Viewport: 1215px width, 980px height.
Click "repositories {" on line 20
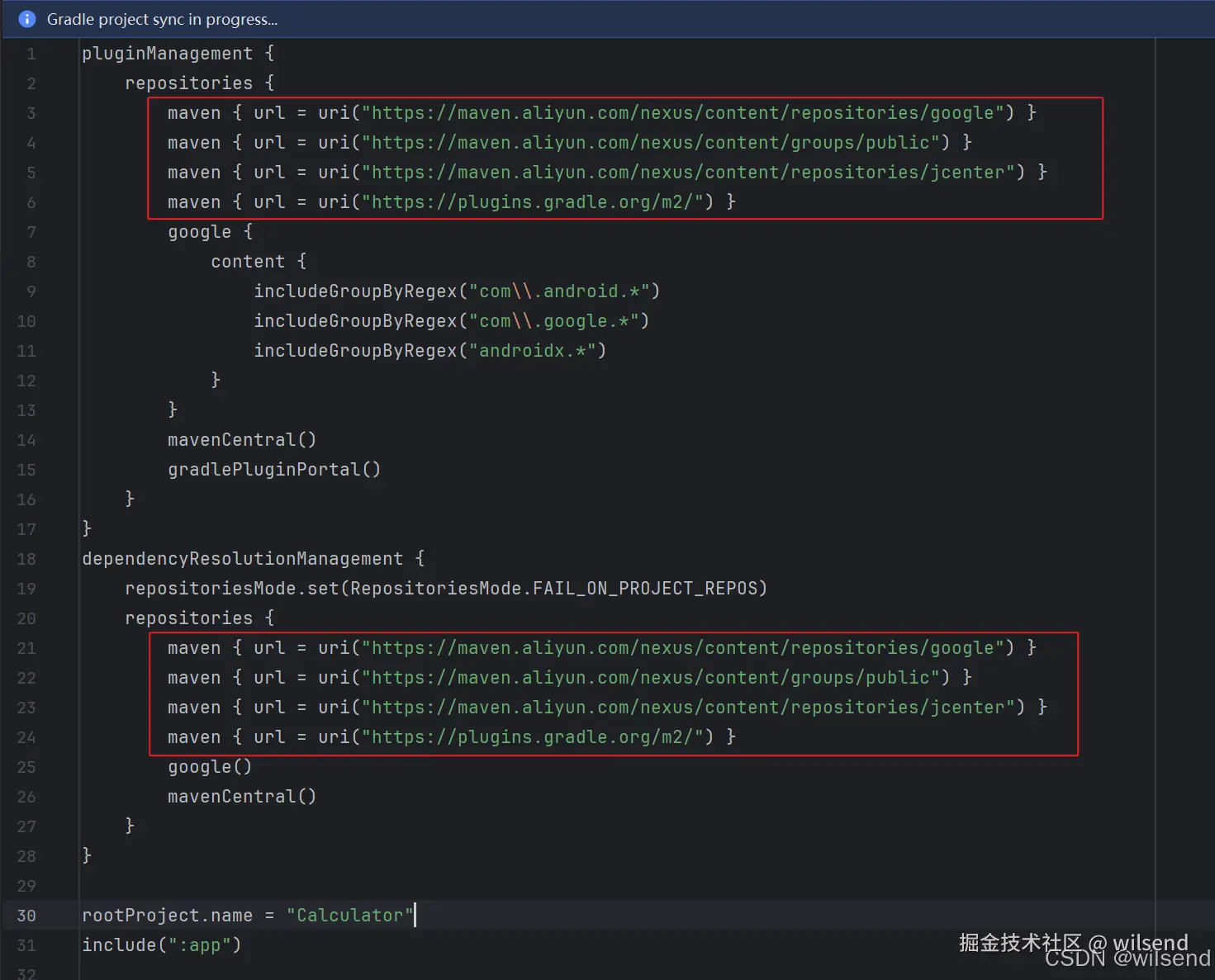pyautogui.click(x=199, y=618)
